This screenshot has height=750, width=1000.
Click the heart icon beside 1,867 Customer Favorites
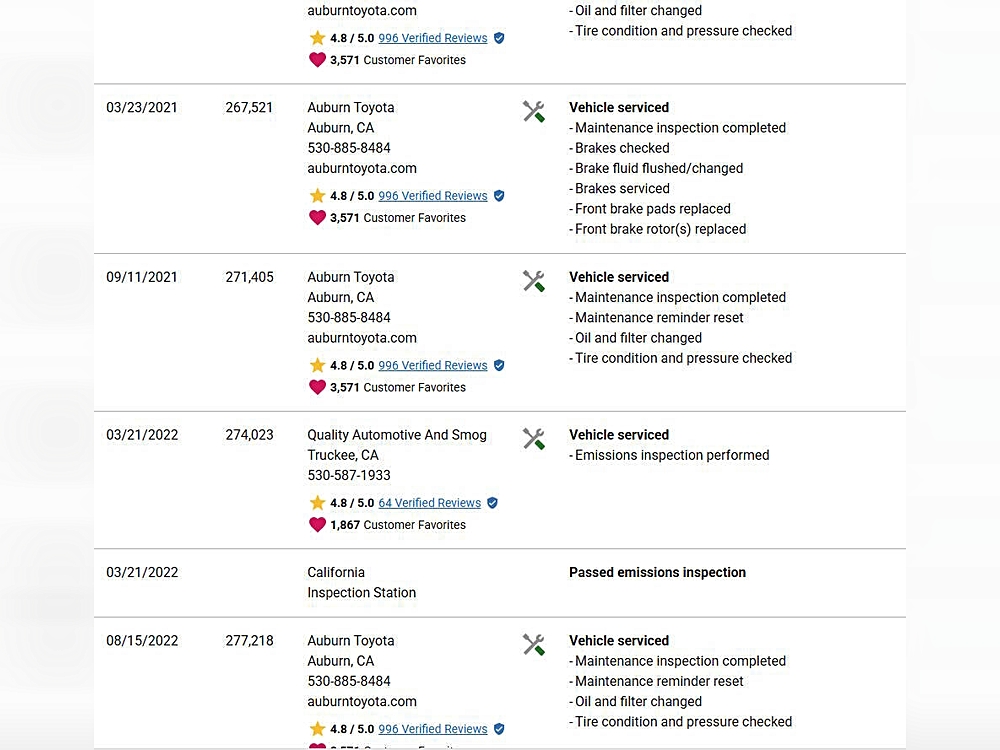point(317,525)
